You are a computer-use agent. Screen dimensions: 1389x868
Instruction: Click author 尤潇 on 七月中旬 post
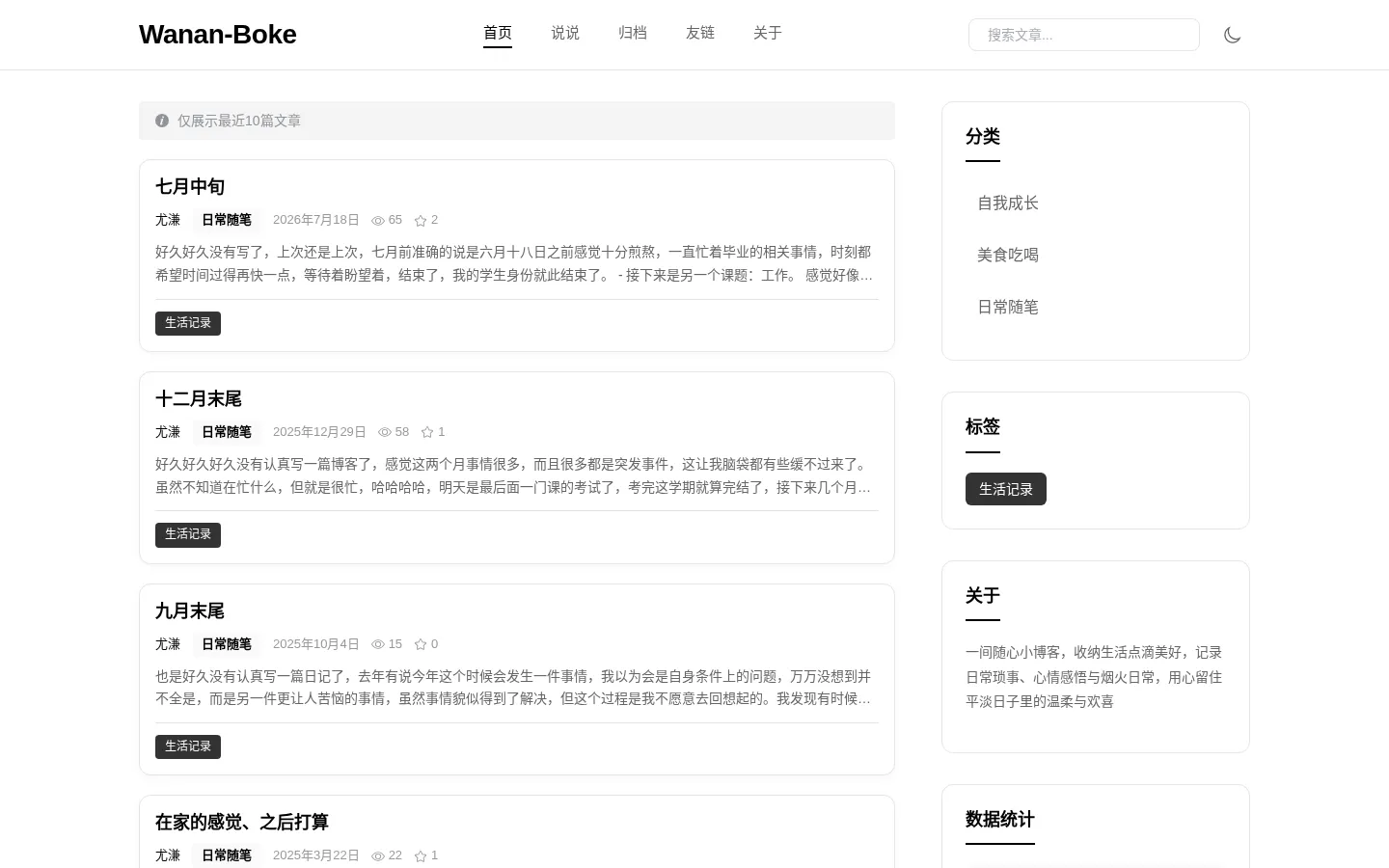tap(168, 220)
